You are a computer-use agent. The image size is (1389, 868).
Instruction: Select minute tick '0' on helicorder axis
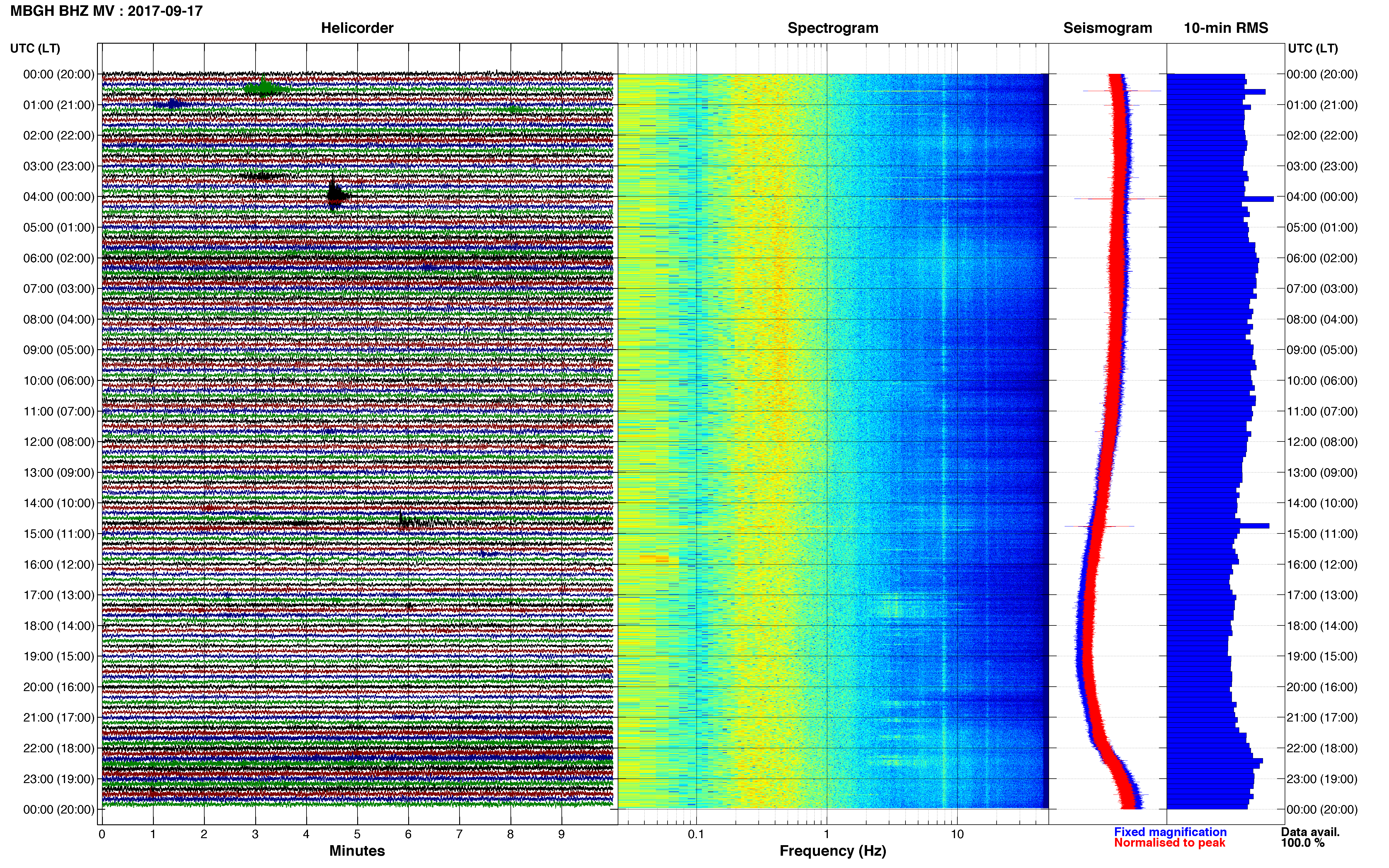tap(102, 834)
